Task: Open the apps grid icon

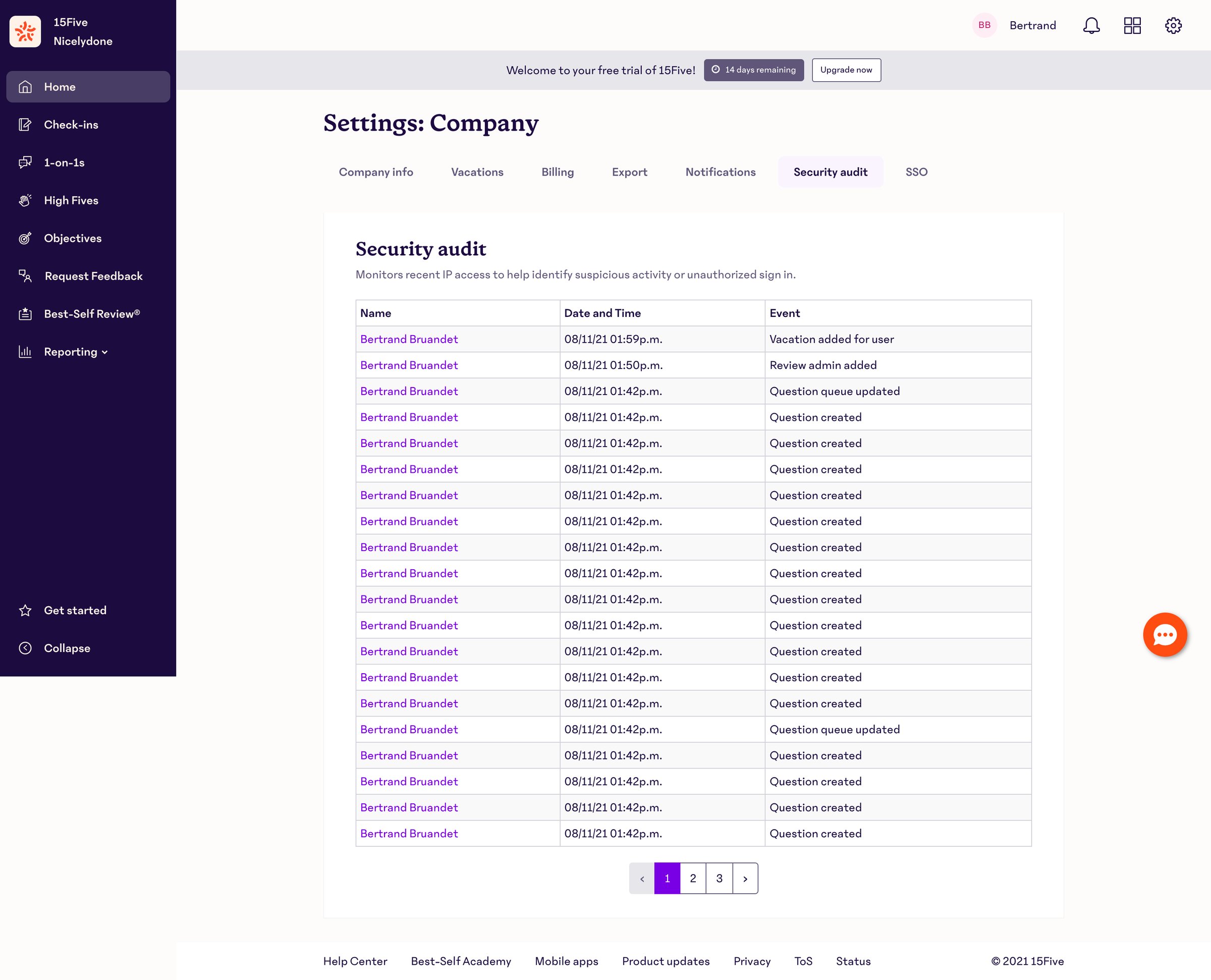Action: [x=1133, y=25]
